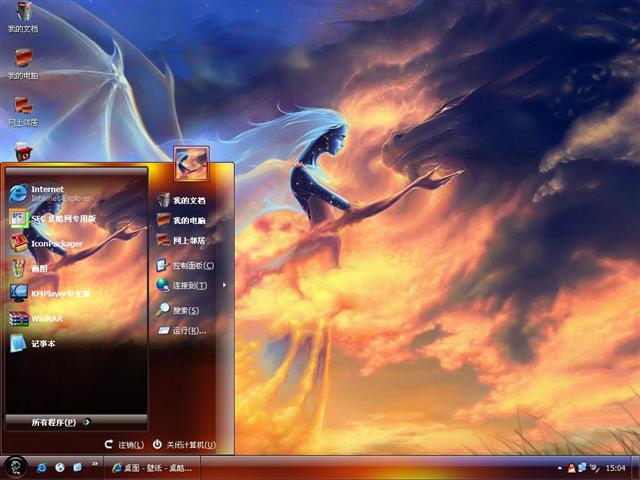Click the user picture thumbnail atop Start menu
Screen dimensions: 640x480
tap(191, 164)
